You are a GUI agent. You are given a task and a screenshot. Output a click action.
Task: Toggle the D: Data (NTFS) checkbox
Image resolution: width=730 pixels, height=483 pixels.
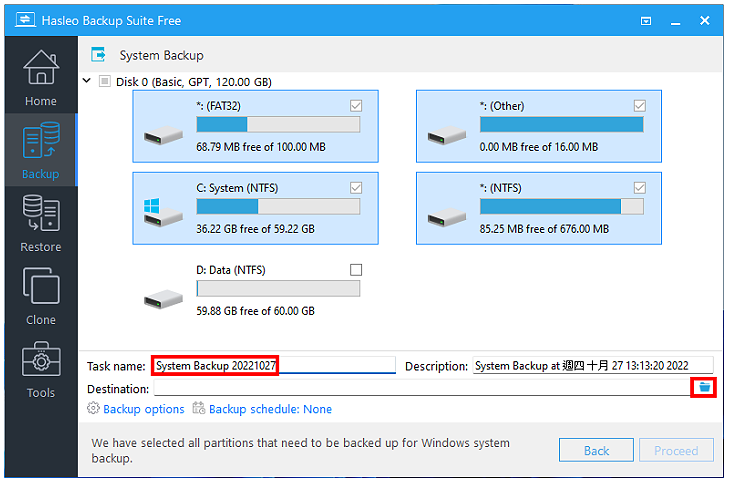356,270
